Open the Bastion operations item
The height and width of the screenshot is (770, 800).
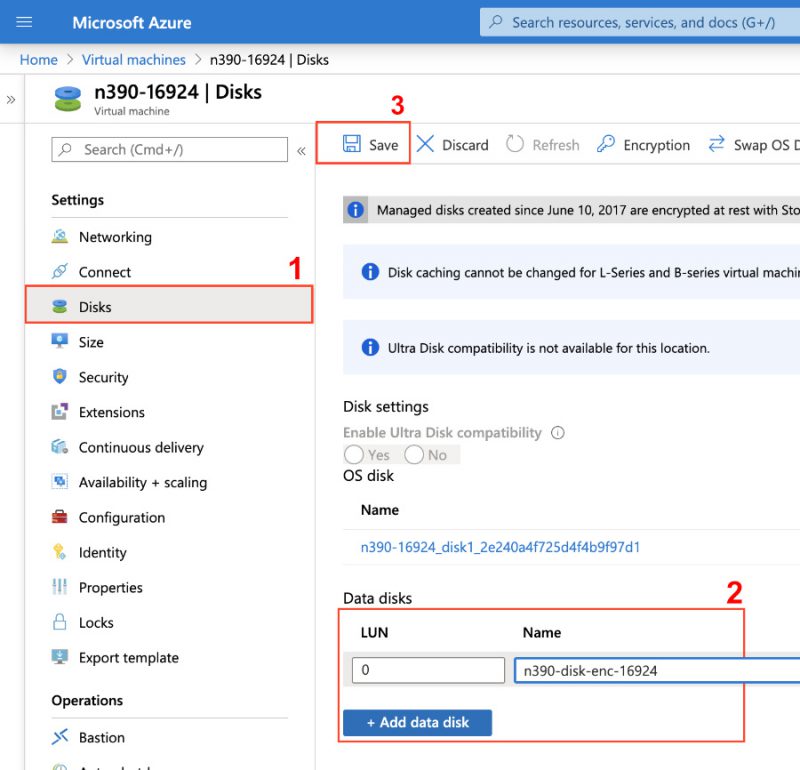(101, 737)
